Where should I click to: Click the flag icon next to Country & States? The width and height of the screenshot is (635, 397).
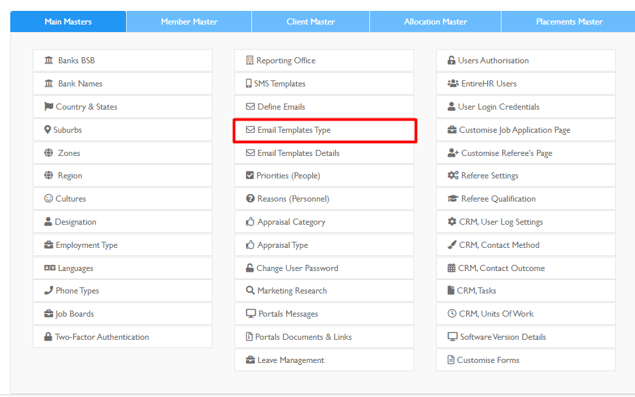point(49,107)
